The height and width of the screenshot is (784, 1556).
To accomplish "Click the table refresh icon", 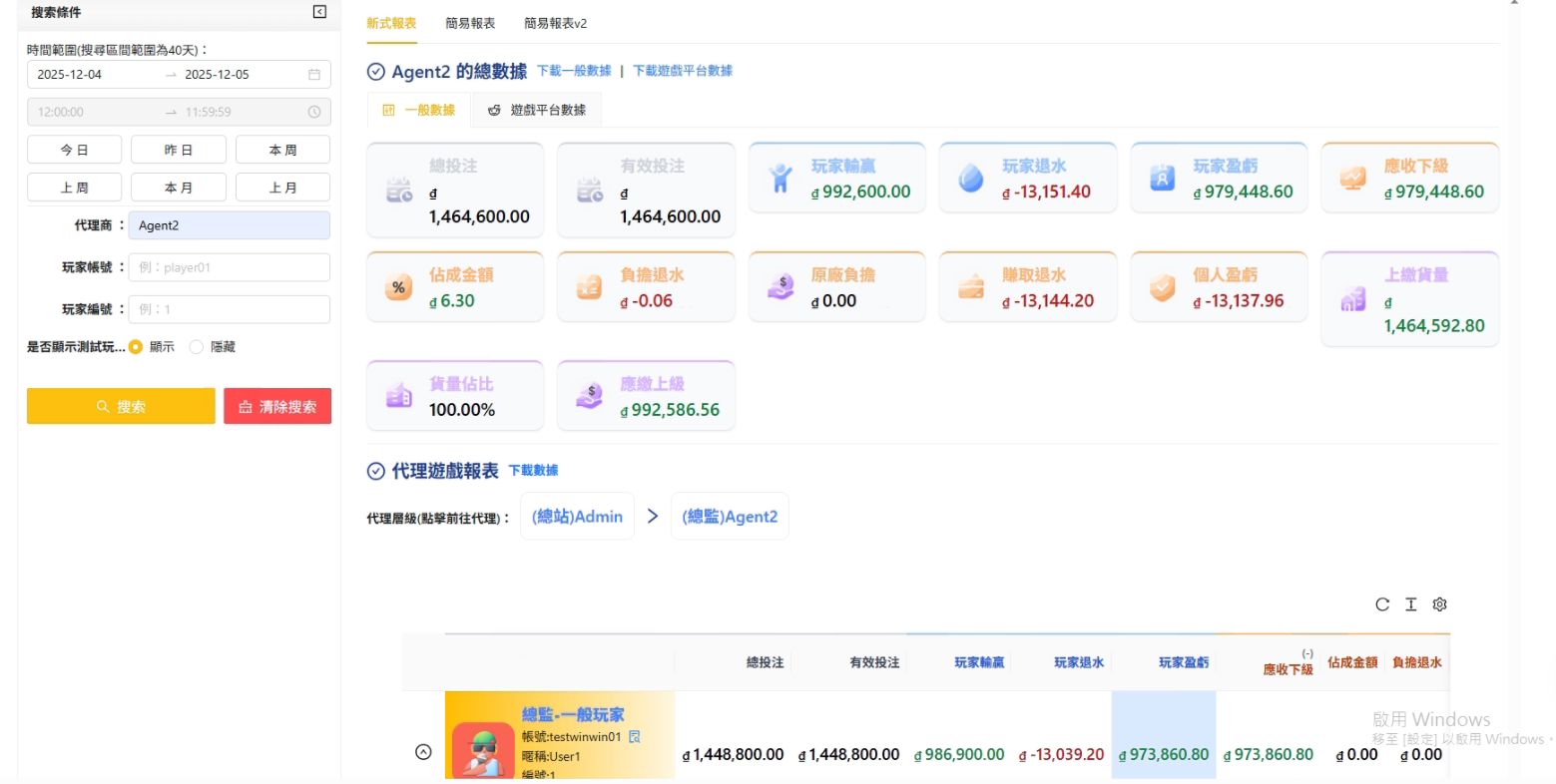I will [1382, 604].
